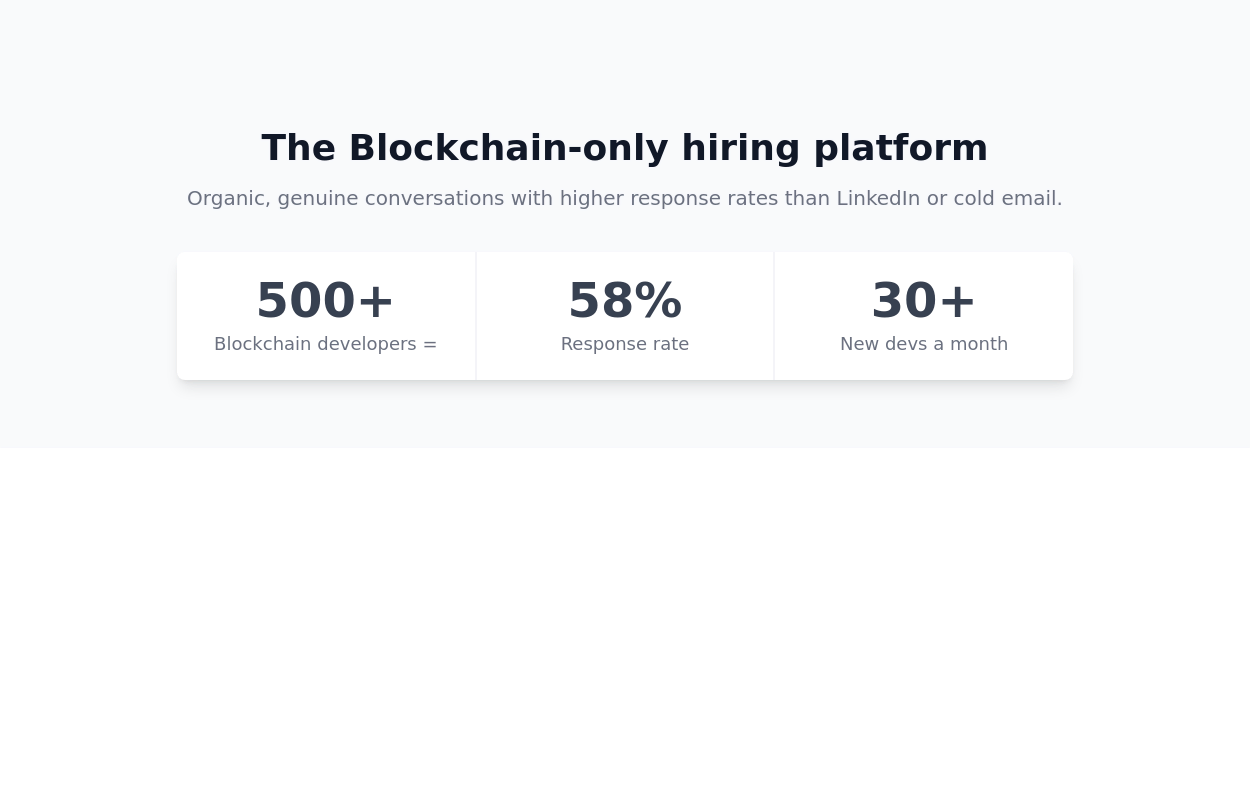The image size is (1250, 800).
Task: Click the word "hiring" in the heading
Action: click(x=740, y=148)
